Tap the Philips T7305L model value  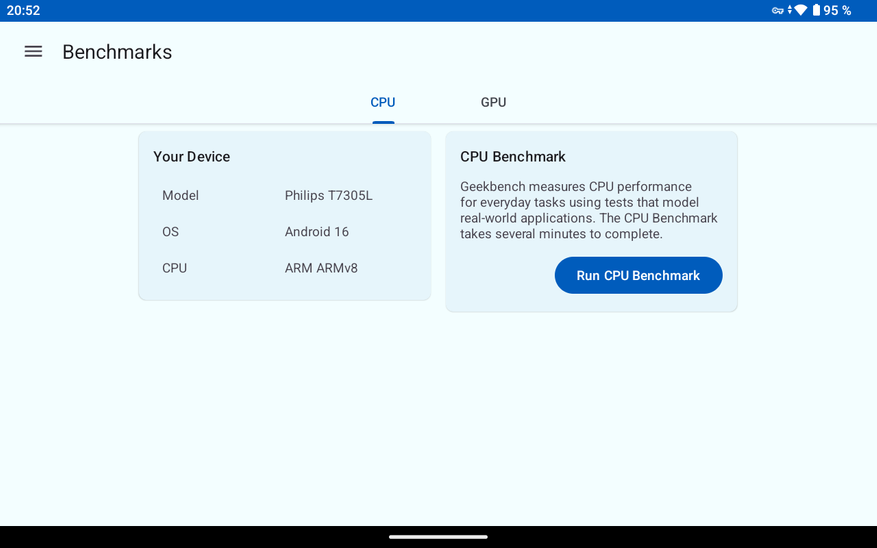[x=328, y=196]
